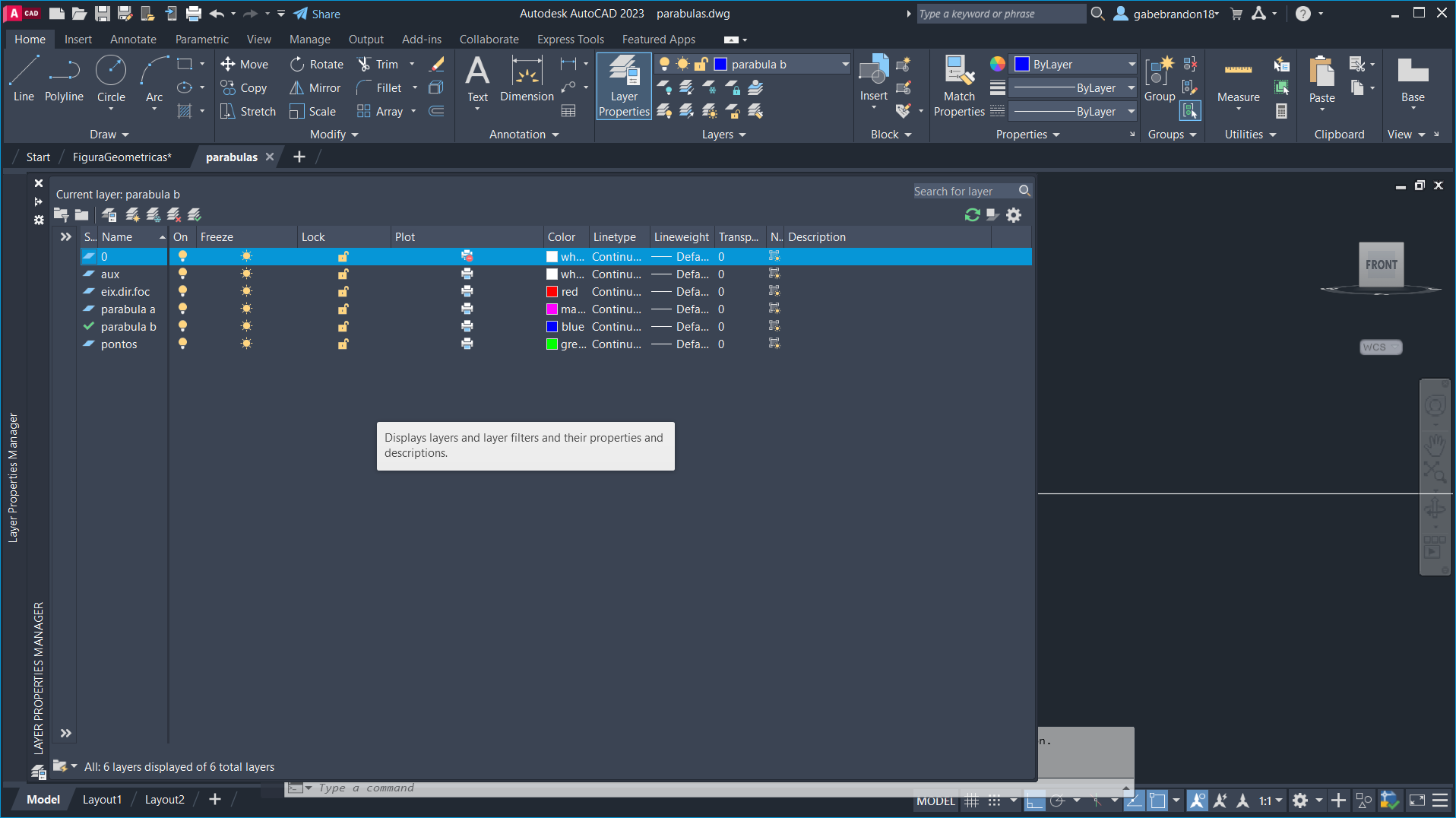Activate the Trim tool
Screen dimensions: 1456x818
378,65
